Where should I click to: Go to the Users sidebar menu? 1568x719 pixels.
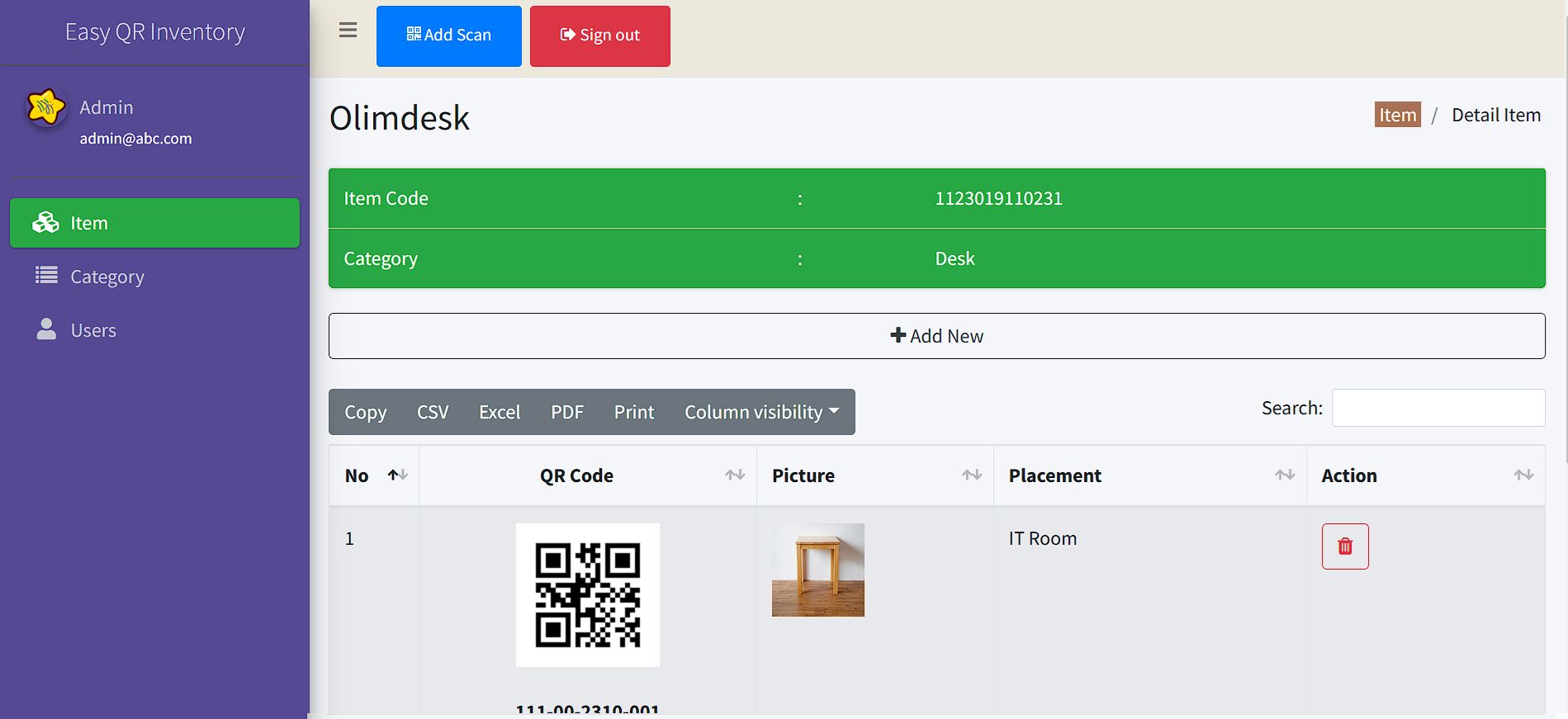(x=154, y=330)
